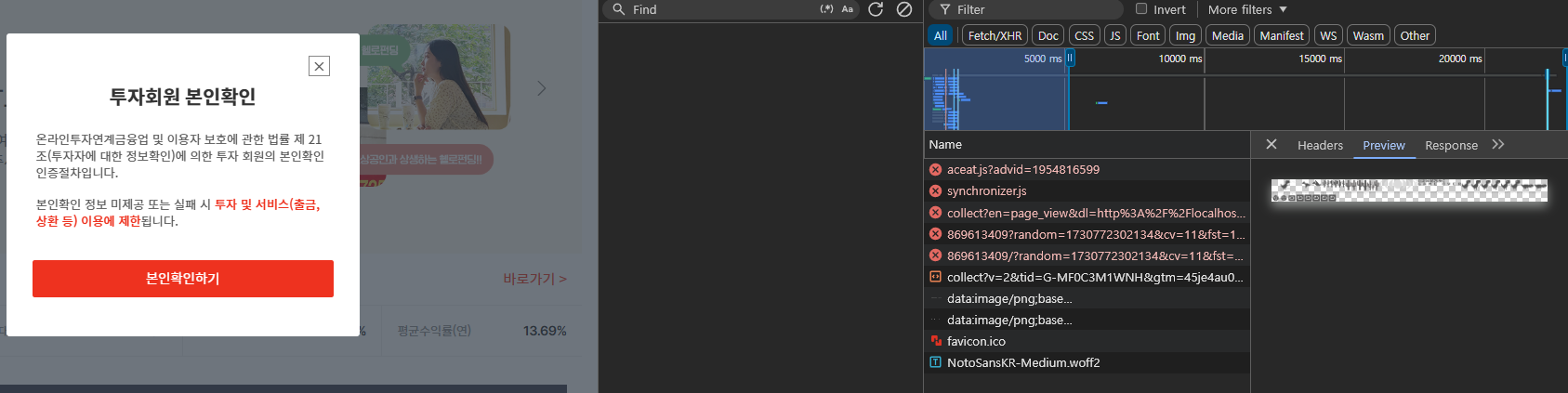
Task: Toggle match case Aa option
Action: click(848, 9)
